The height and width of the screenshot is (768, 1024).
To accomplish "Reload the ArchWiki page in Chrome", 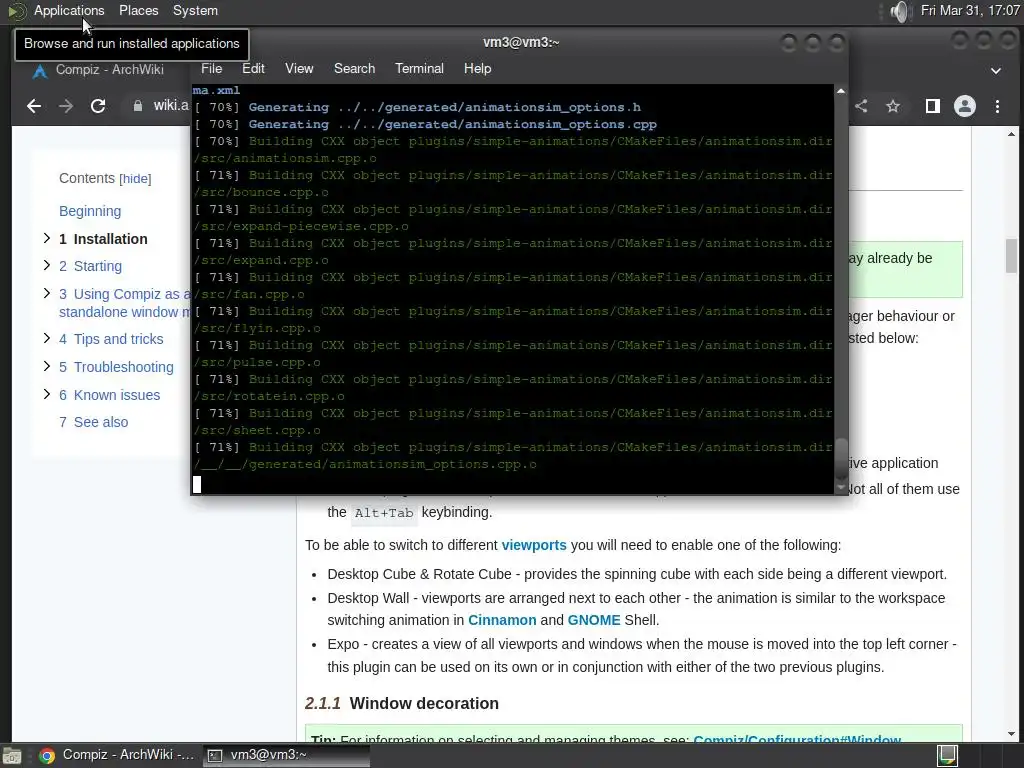I will pos(98,106).
